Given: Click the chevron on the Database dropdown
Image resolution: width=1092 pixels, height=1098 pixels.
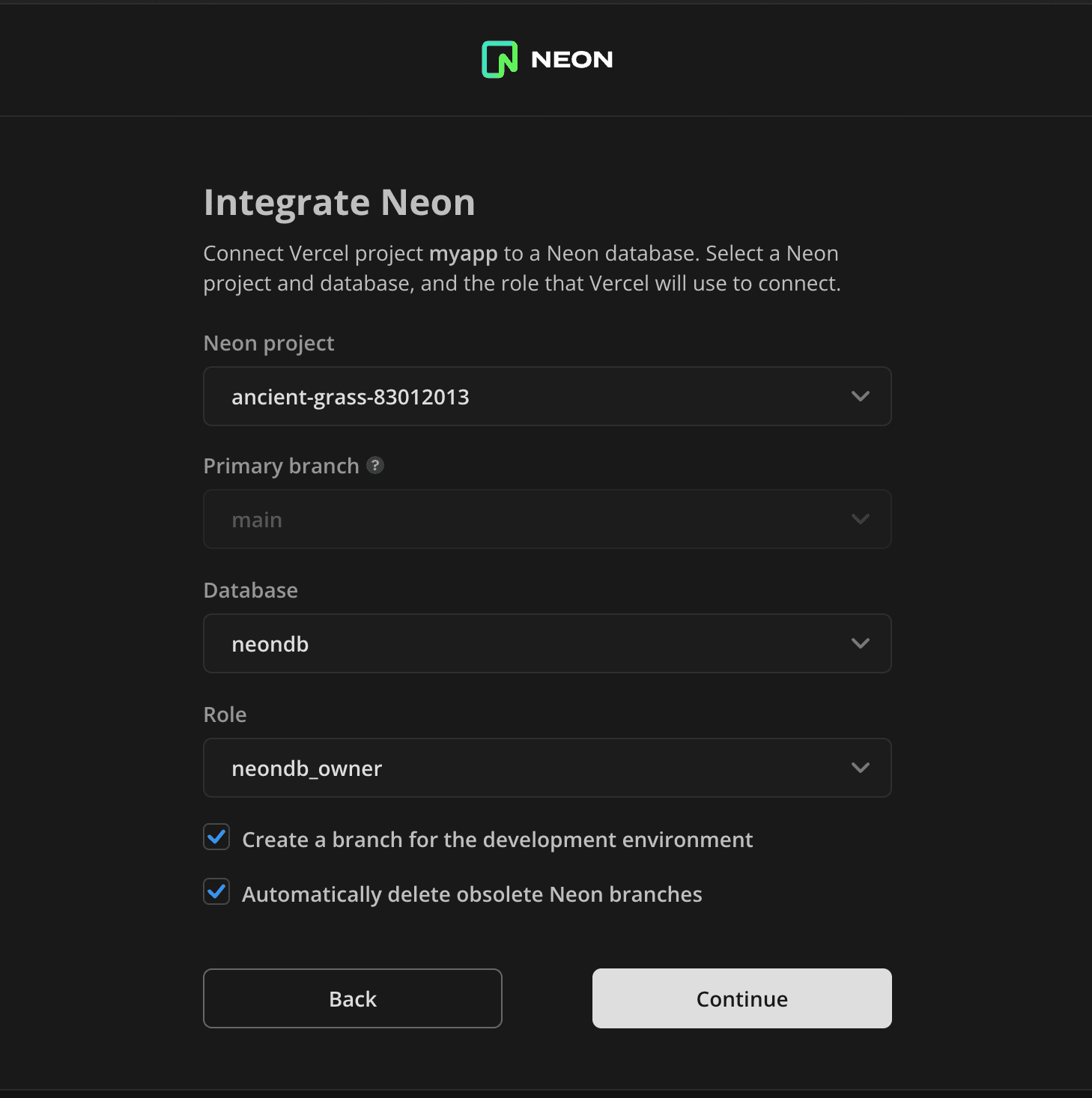Looking at the screenshot, I should pyautogui.click(x=860, y=643).
